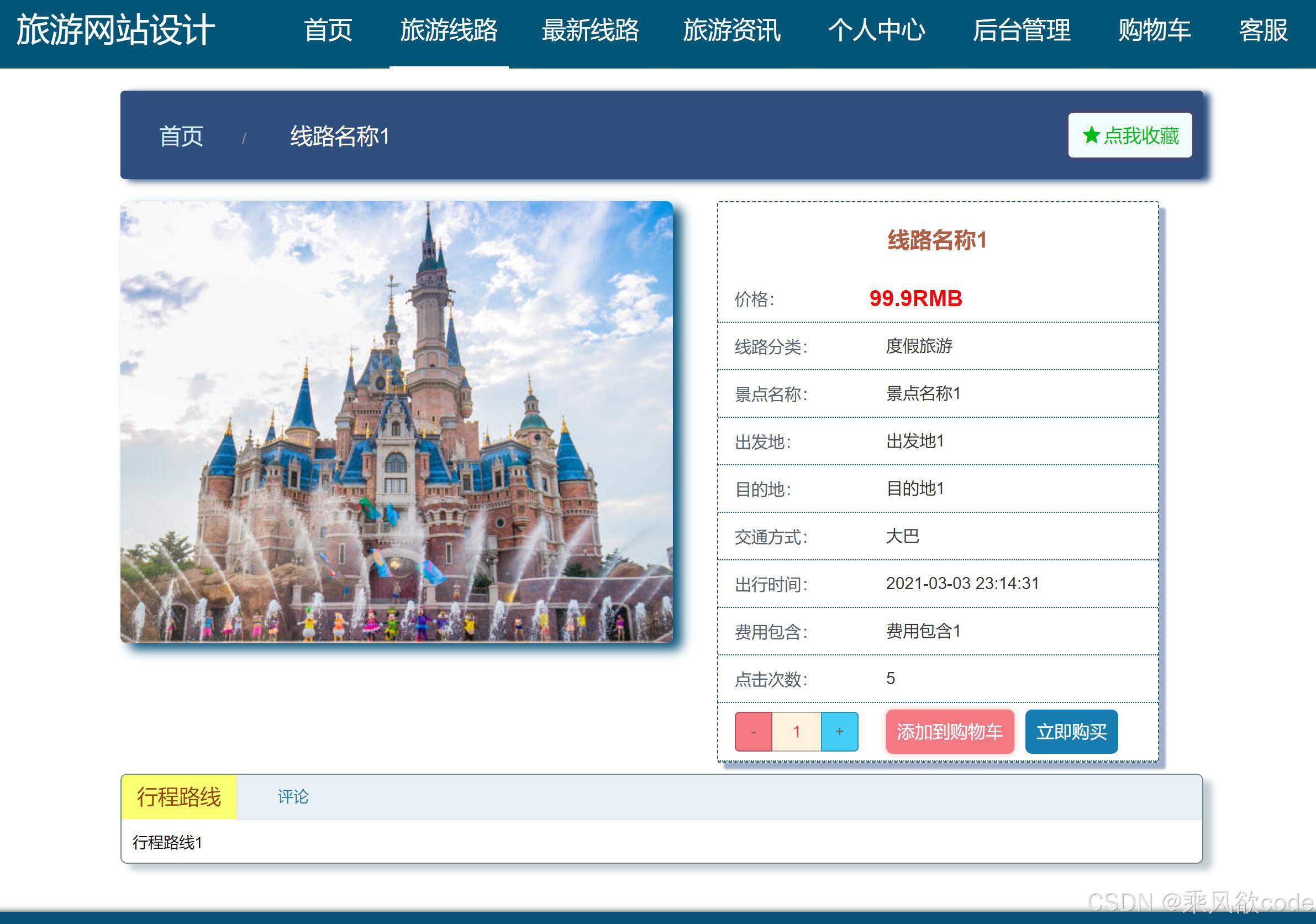Open 首页 in the top navigation

coord(328,31)
